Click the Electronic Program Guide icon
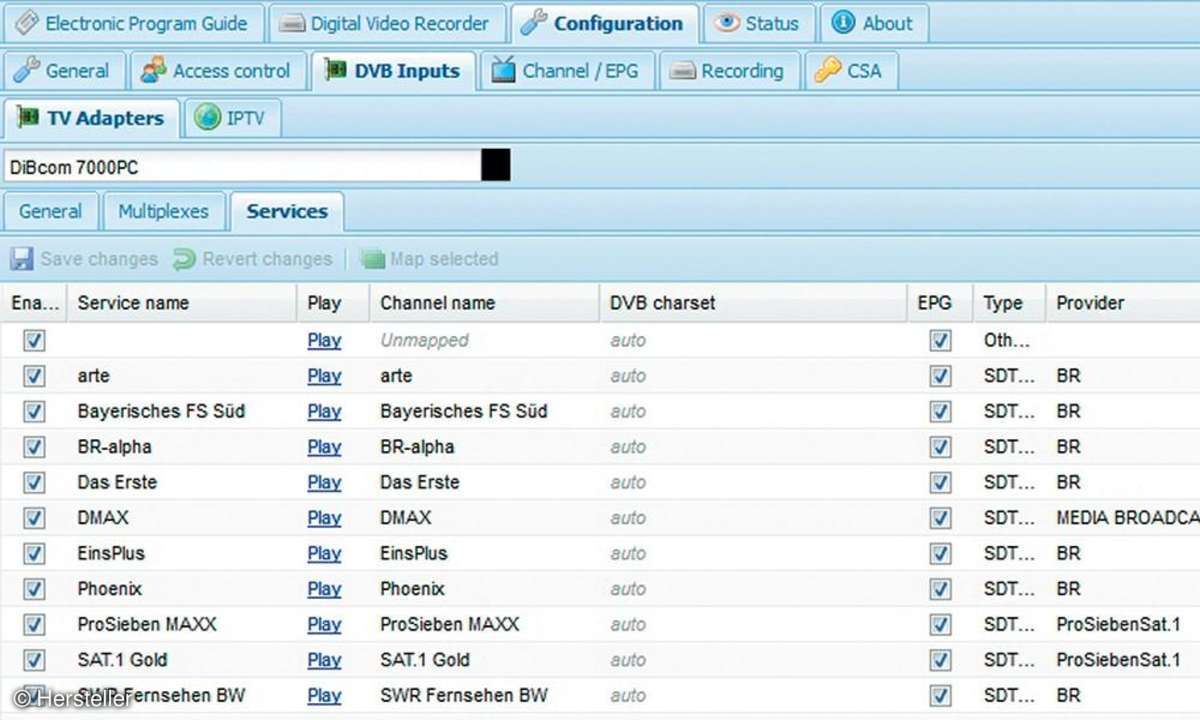 tap(27, 23)
